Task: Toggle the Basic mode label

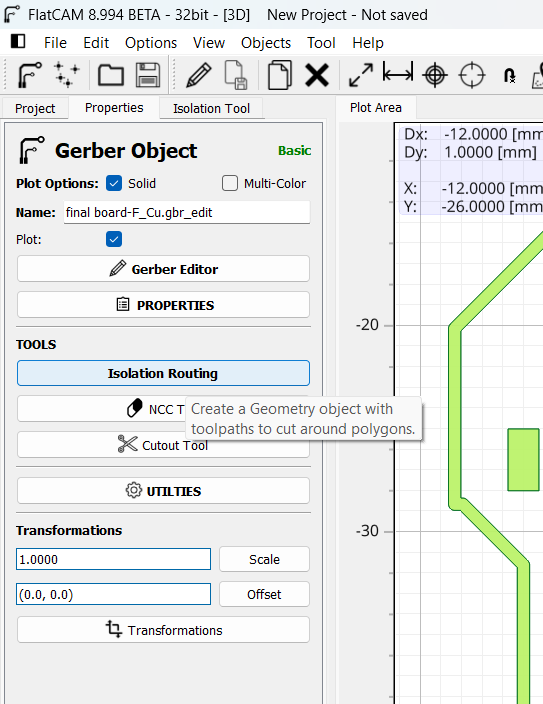Action: [x=294, y=150]
